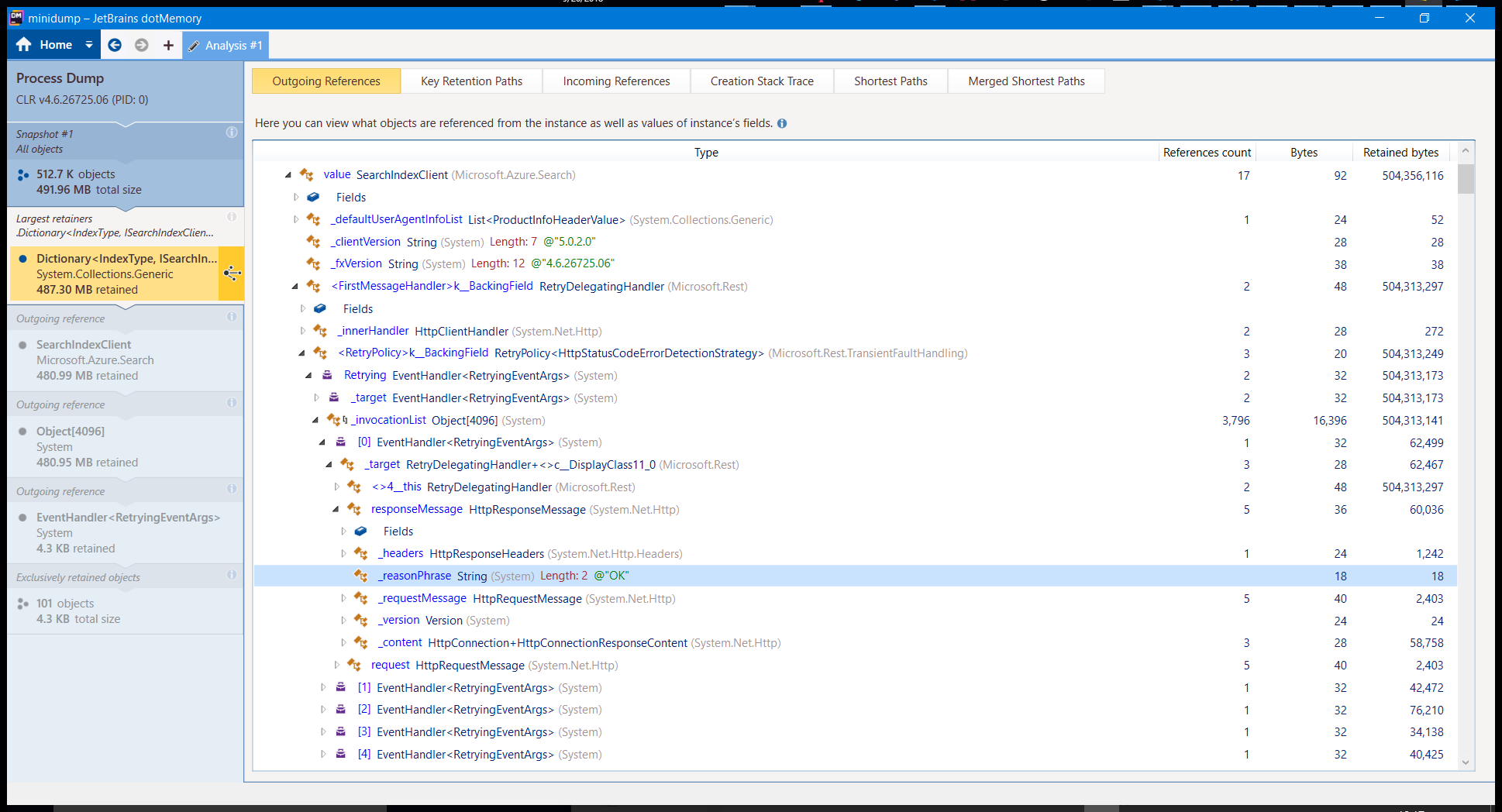
Task: Expand the [1] EventHandler entry
Action: click(x=323, y=687)
